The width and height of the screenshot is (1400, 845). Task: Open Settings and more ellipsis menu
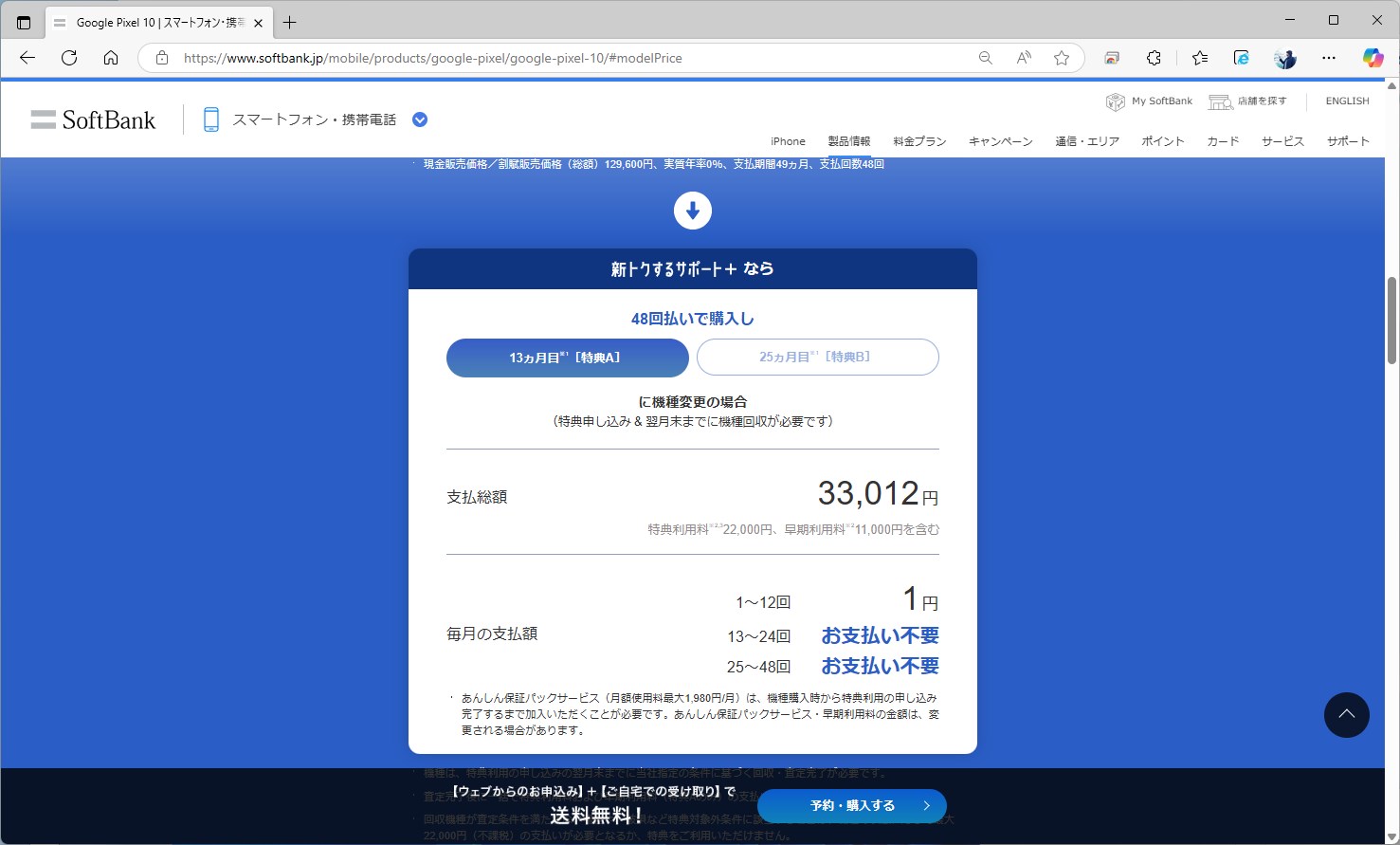tap(1329, 58)
